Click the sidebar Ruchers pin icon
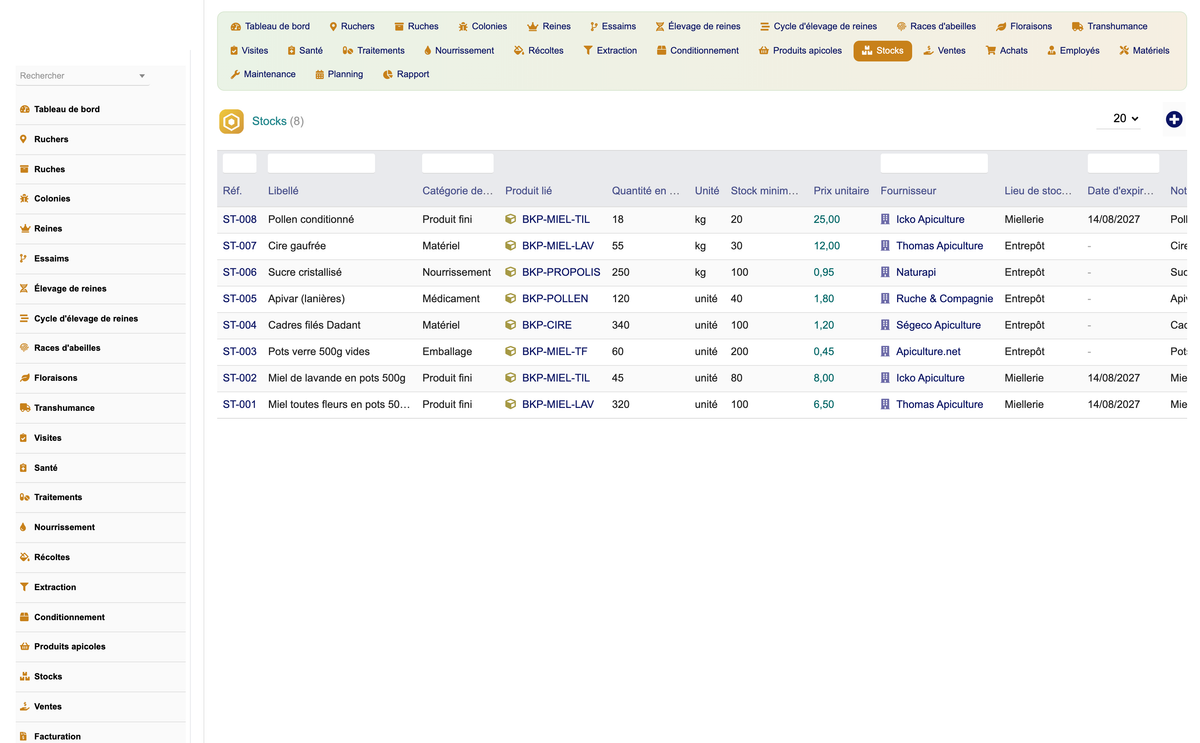 (24, 139)
